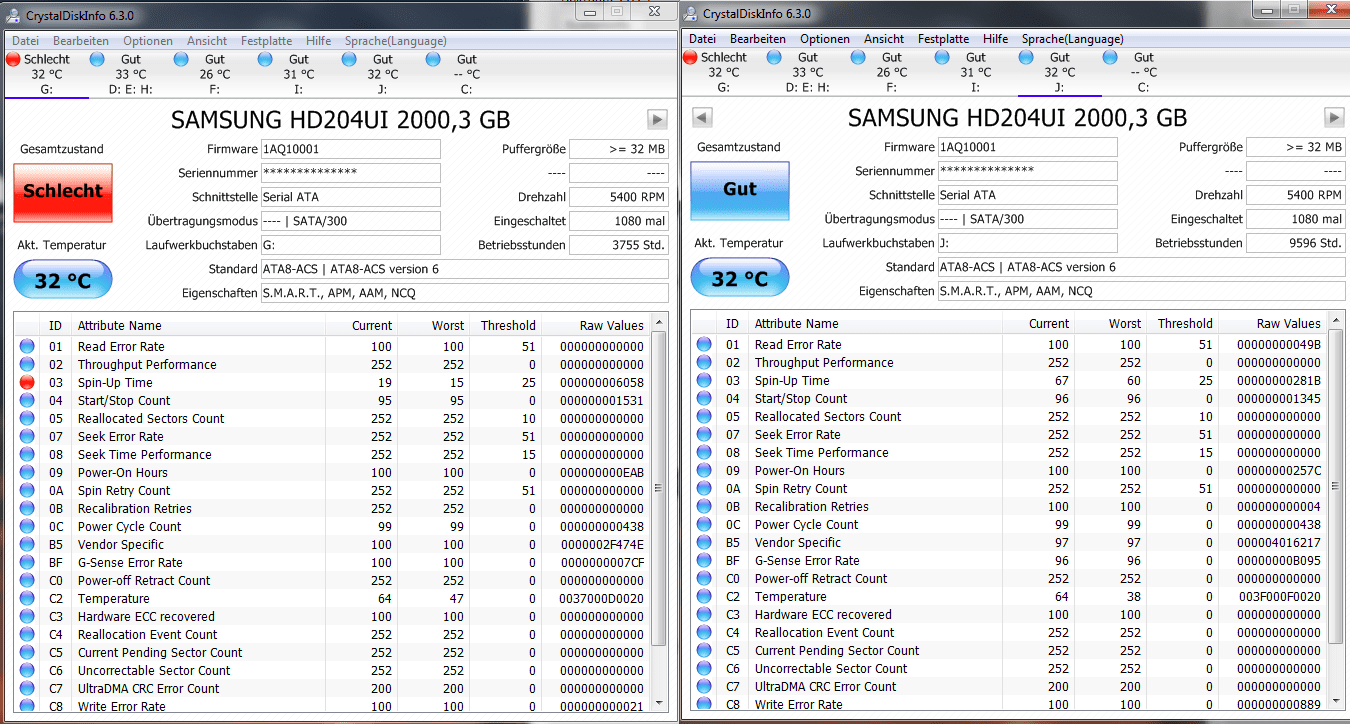The image size is (1350, 724).
Task: Open Ansicht menu in right window
Action: [x=884, y=39]
